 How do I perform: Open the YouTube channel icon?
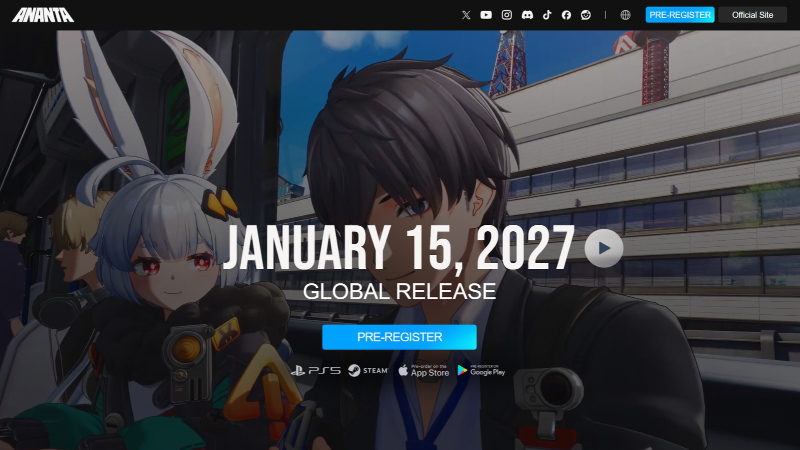pyautogui.click(x=486, y=15)
